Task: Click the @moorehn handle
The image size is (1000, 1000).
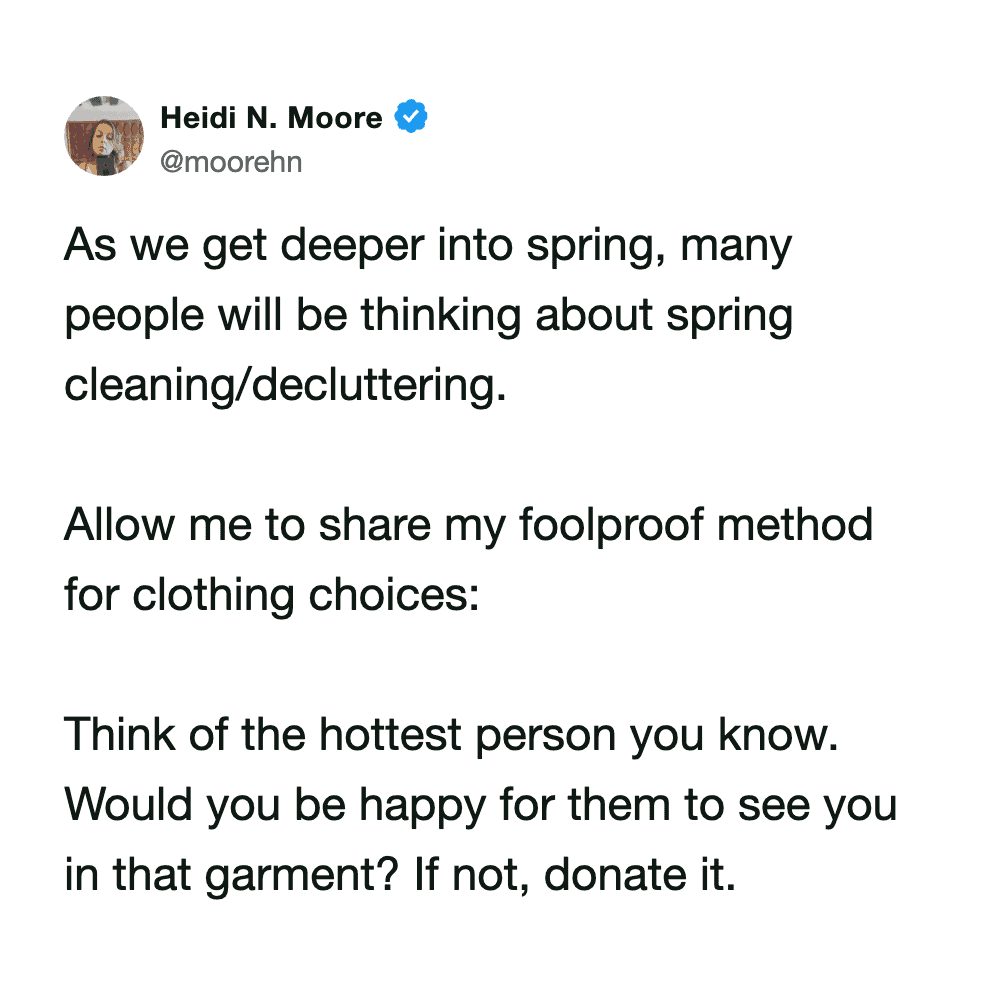Action: (x=231, y=160)
